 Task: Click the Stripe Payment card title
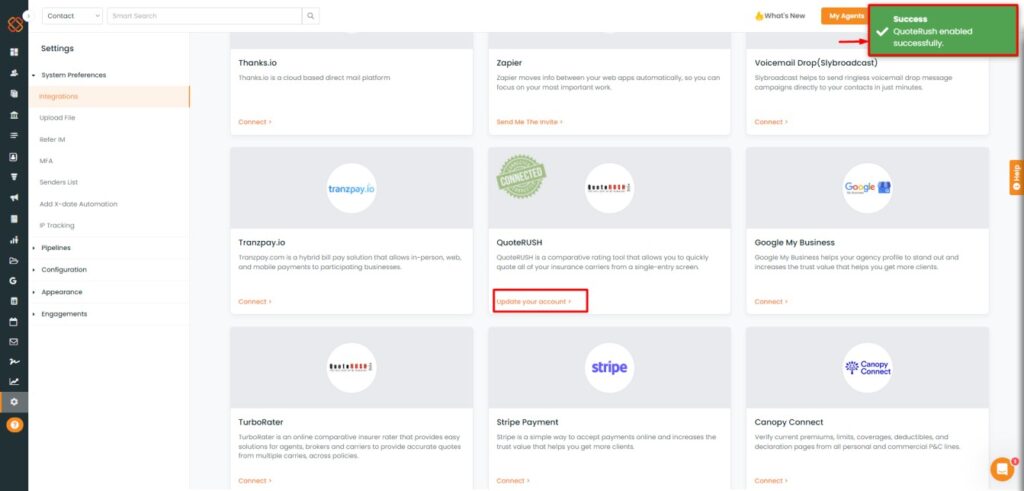[x=528, y=422]
